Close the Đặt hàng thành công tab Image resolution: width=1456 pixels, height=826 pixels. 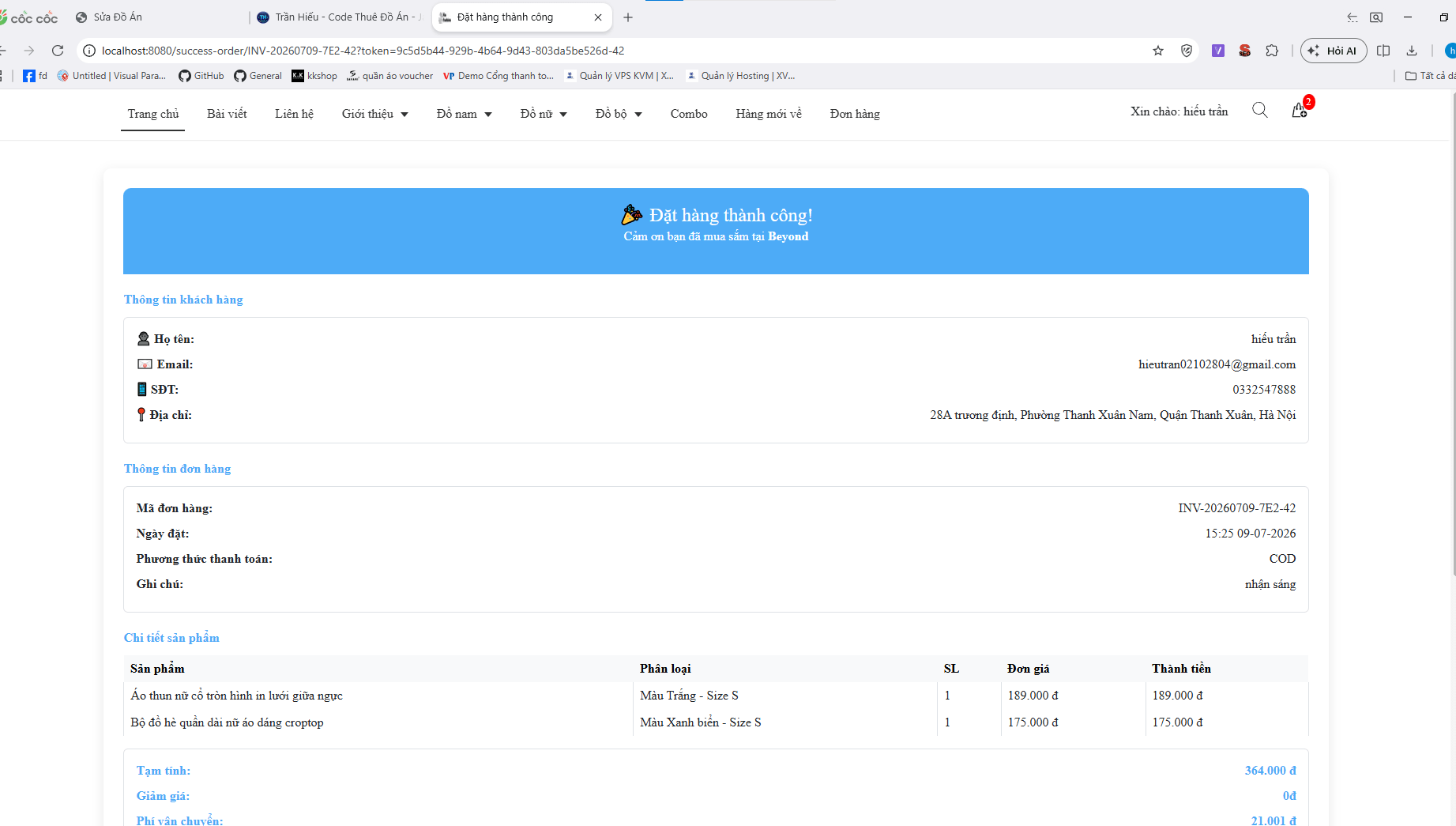click(598, 17)
